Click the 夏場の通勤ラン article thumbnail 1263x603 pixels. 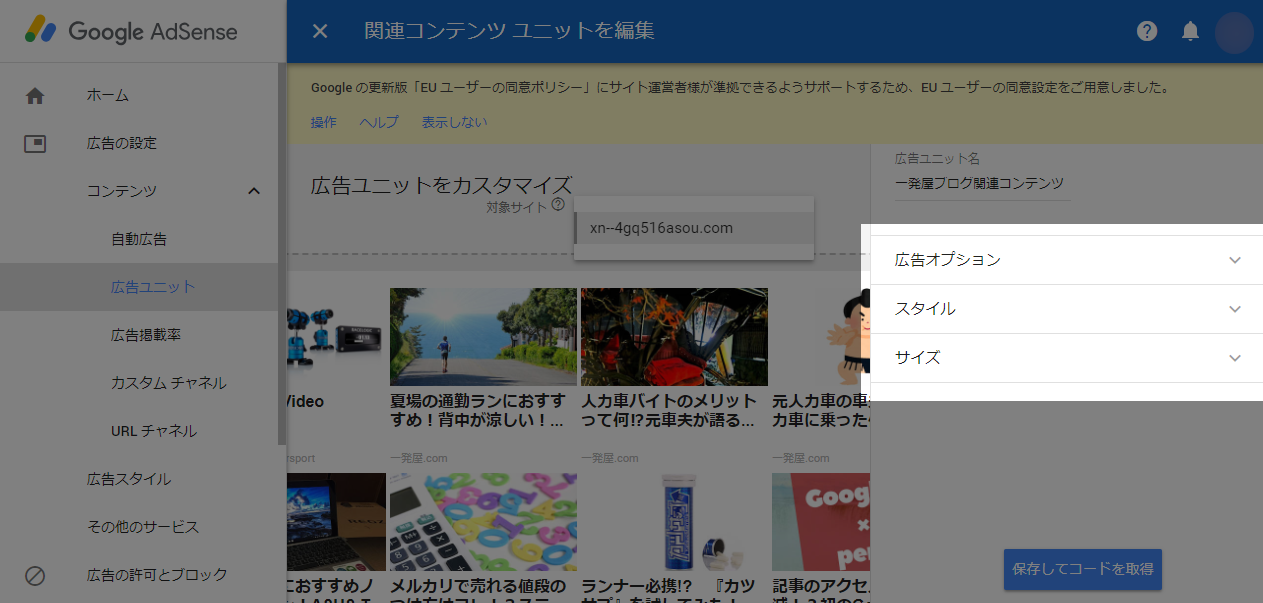(x=482, y=336)
